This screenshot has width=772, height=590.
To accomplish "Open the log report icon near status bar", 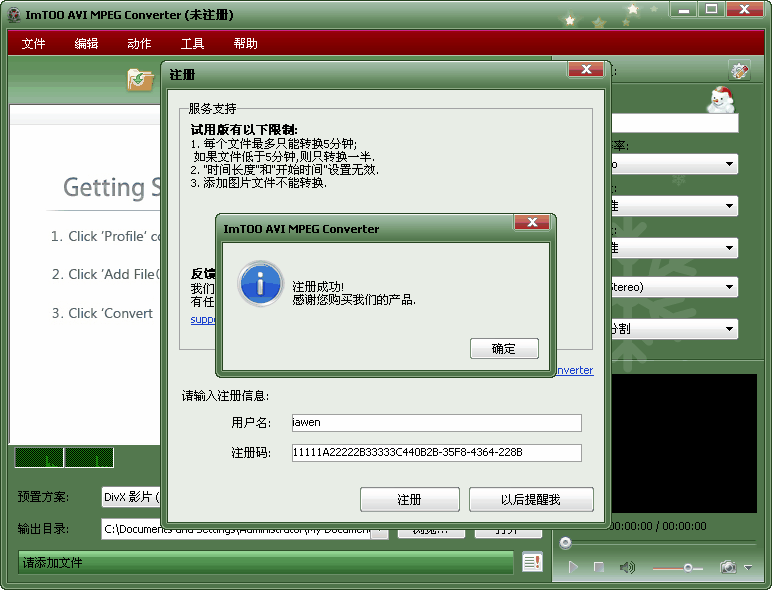I will point(532,562).
